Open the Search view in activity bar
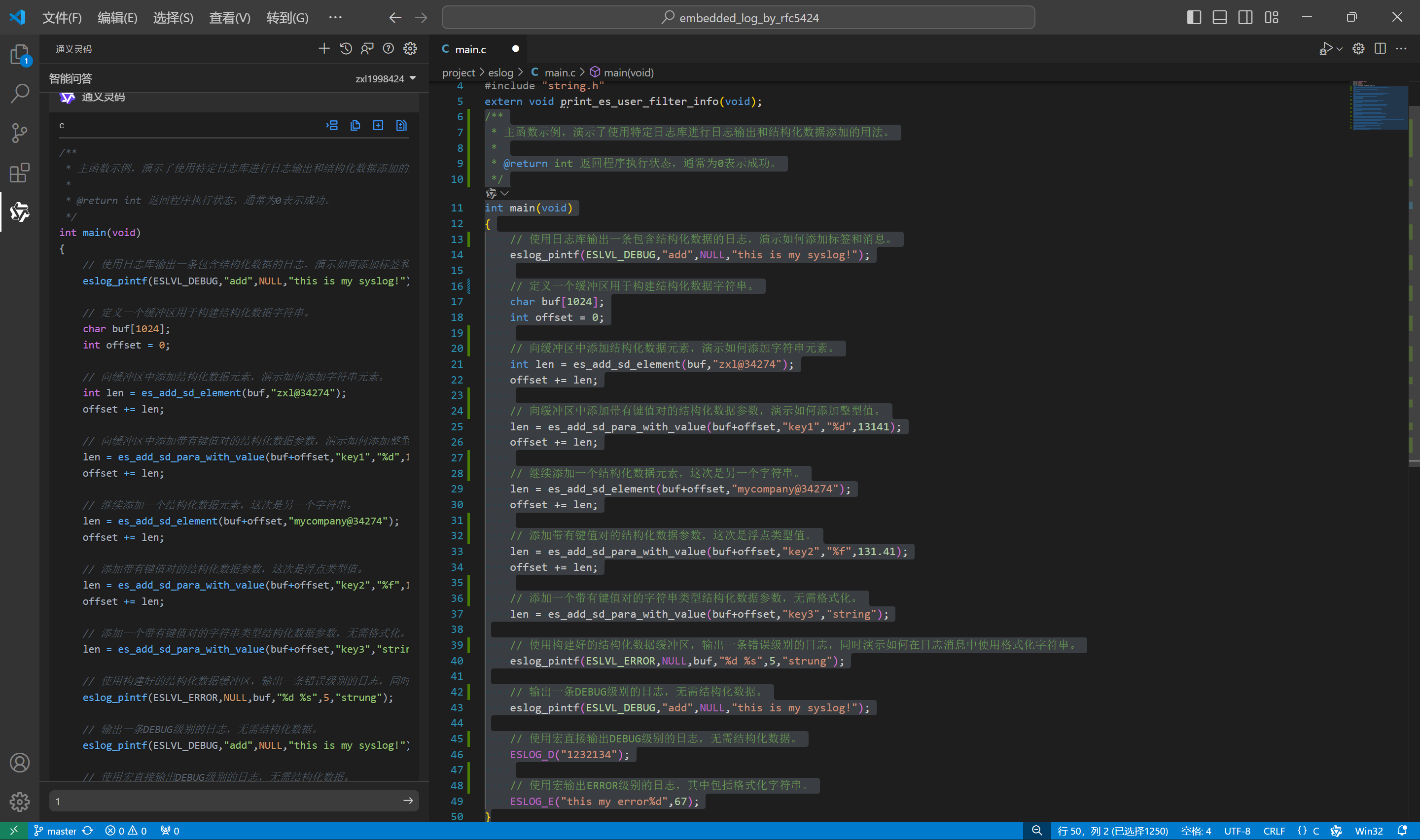Image resolution: width=1420 pixels, height=840 pixels. tap(20, 93)
